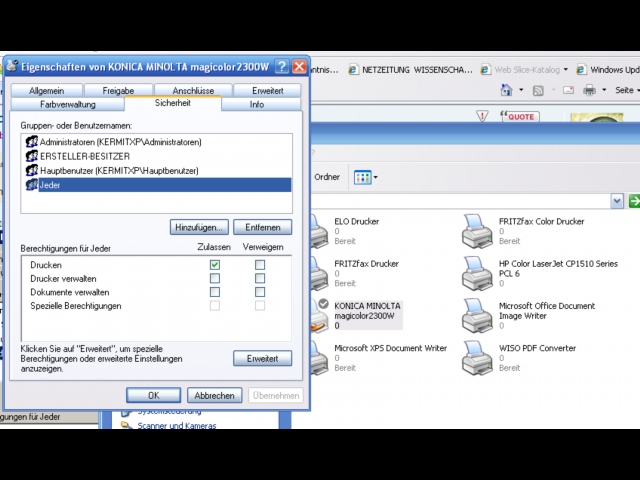Expand the address bar dropdown arrow
The width and height of the screenshot is (640, 480).
(x=617, y=202)
